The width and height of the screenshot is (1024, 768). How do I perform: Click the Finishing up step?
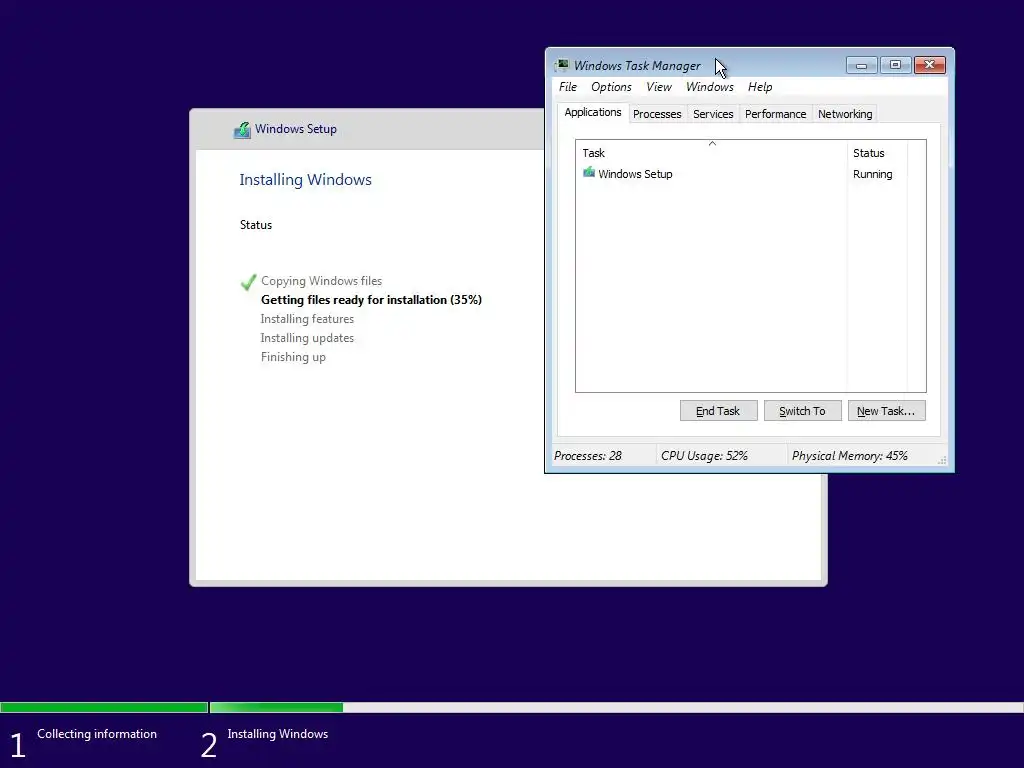point(293,357)
